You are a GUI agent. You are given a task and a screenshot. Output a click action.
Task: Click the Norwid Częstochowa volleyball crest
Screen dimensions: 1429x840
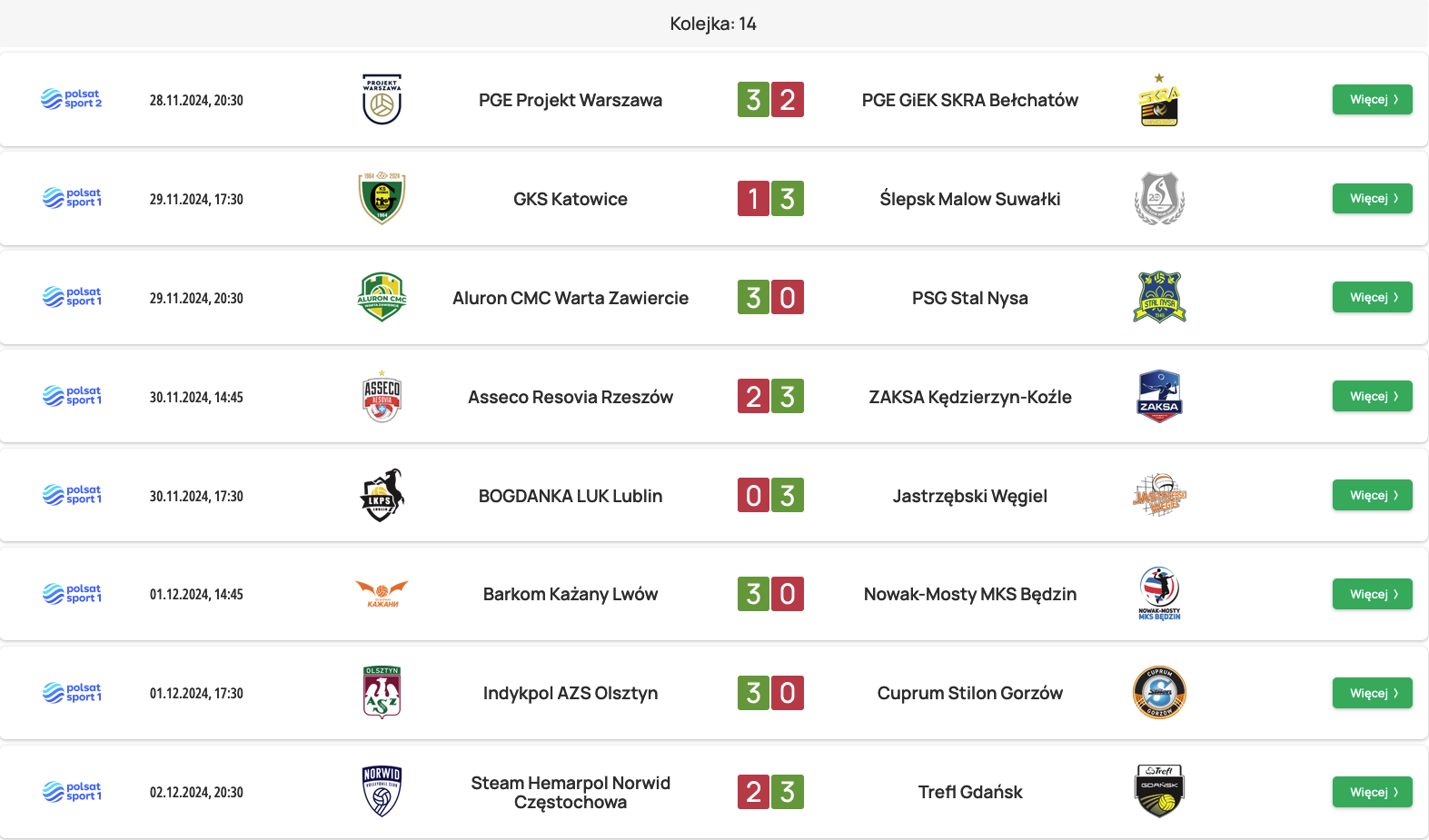382,791
